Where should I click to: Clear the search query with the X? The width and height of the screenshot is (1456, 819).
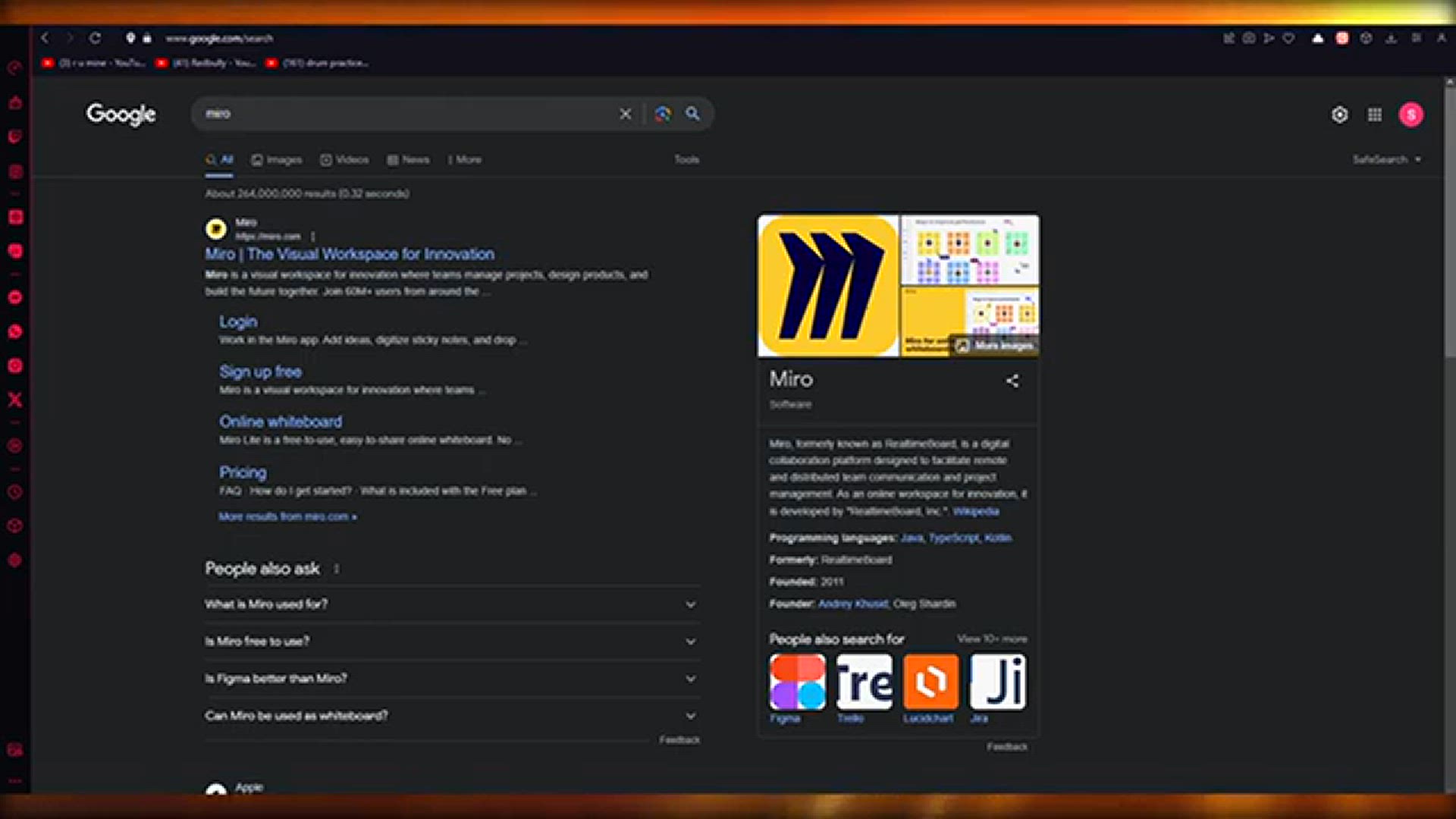625,114
